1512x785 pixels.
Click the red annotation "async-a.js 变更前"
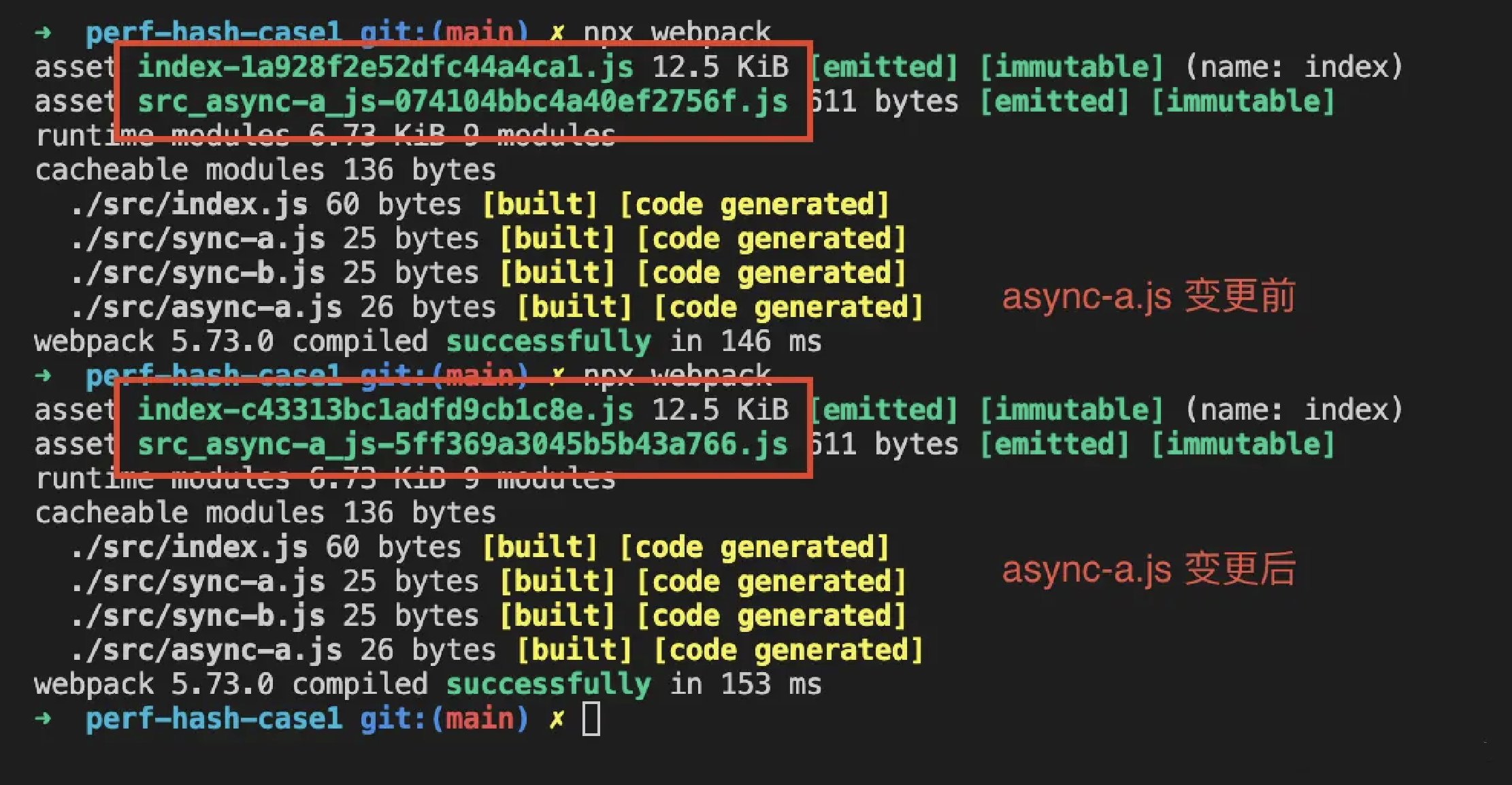[x=1149, y=297]
